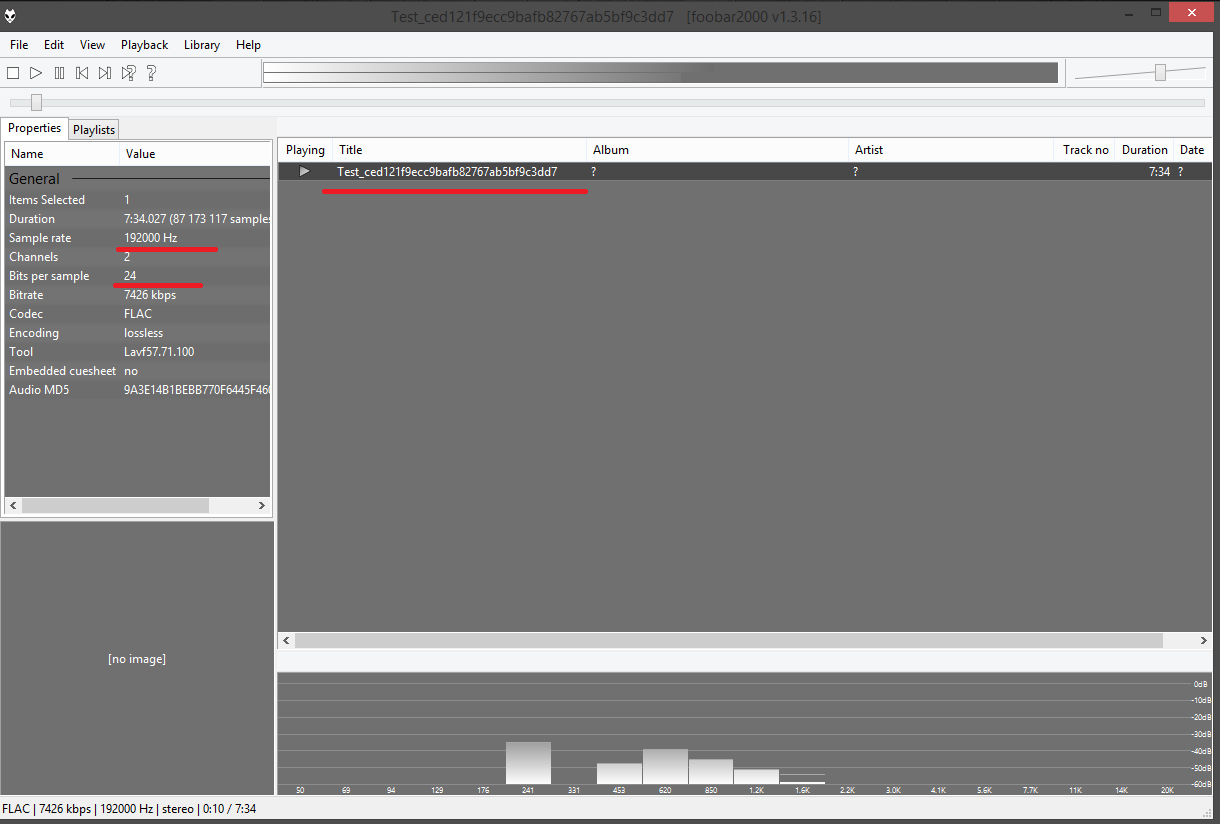This screenshot has height=824, width=1220.
Task: Click the seek bar position handle
Action: (37, 102)
